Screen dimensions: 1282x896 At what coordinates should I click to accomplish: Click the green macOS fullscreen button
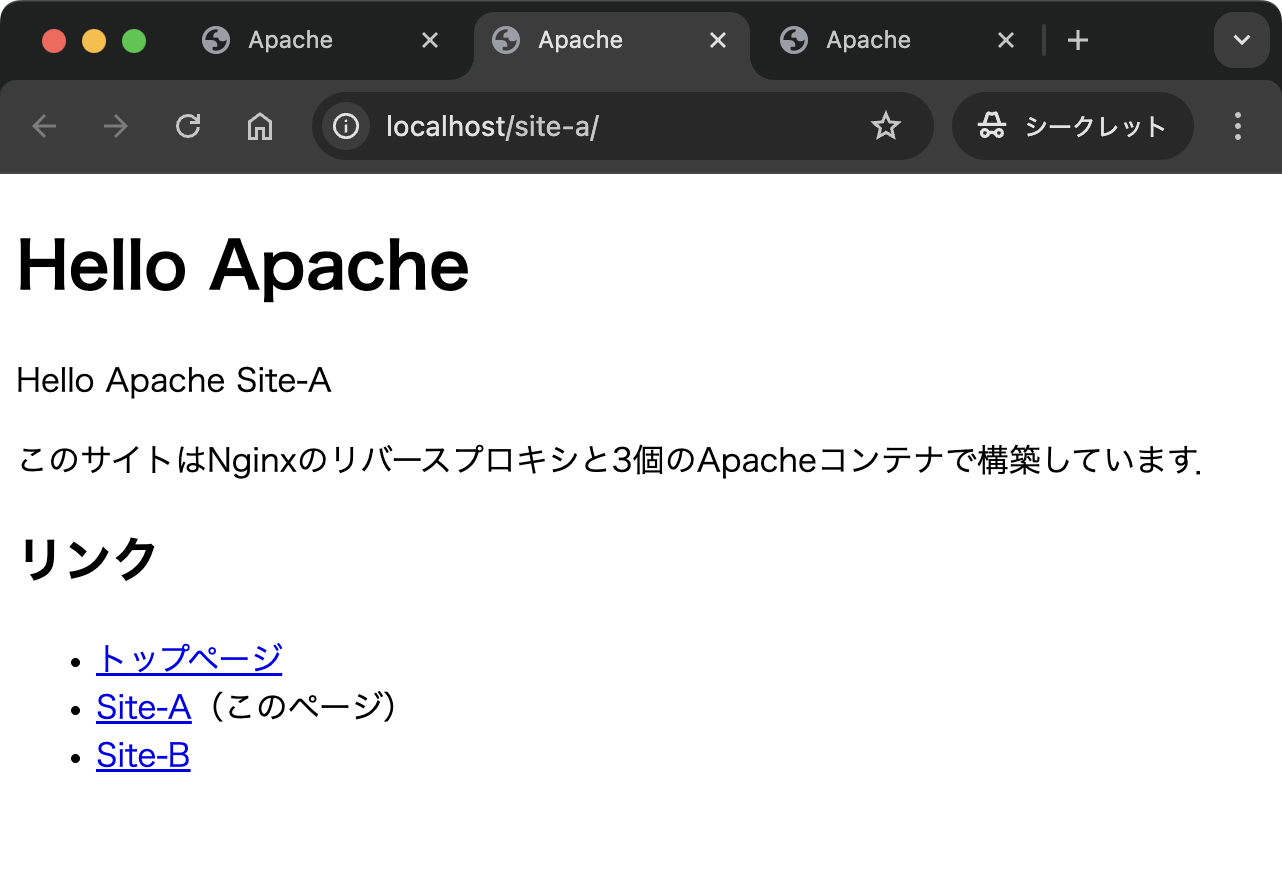(134, 41)
